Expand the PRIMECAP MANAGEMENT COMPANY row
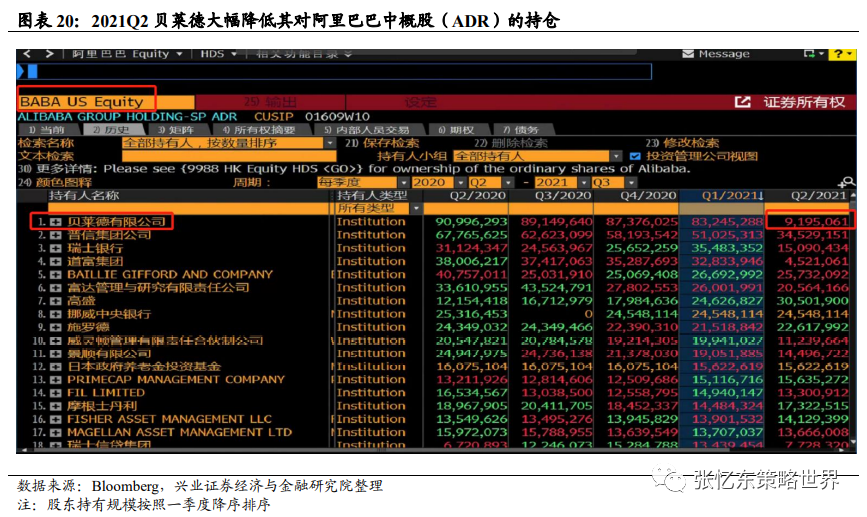The height and width of the screenshot is (517, 867). click(55, 380)
